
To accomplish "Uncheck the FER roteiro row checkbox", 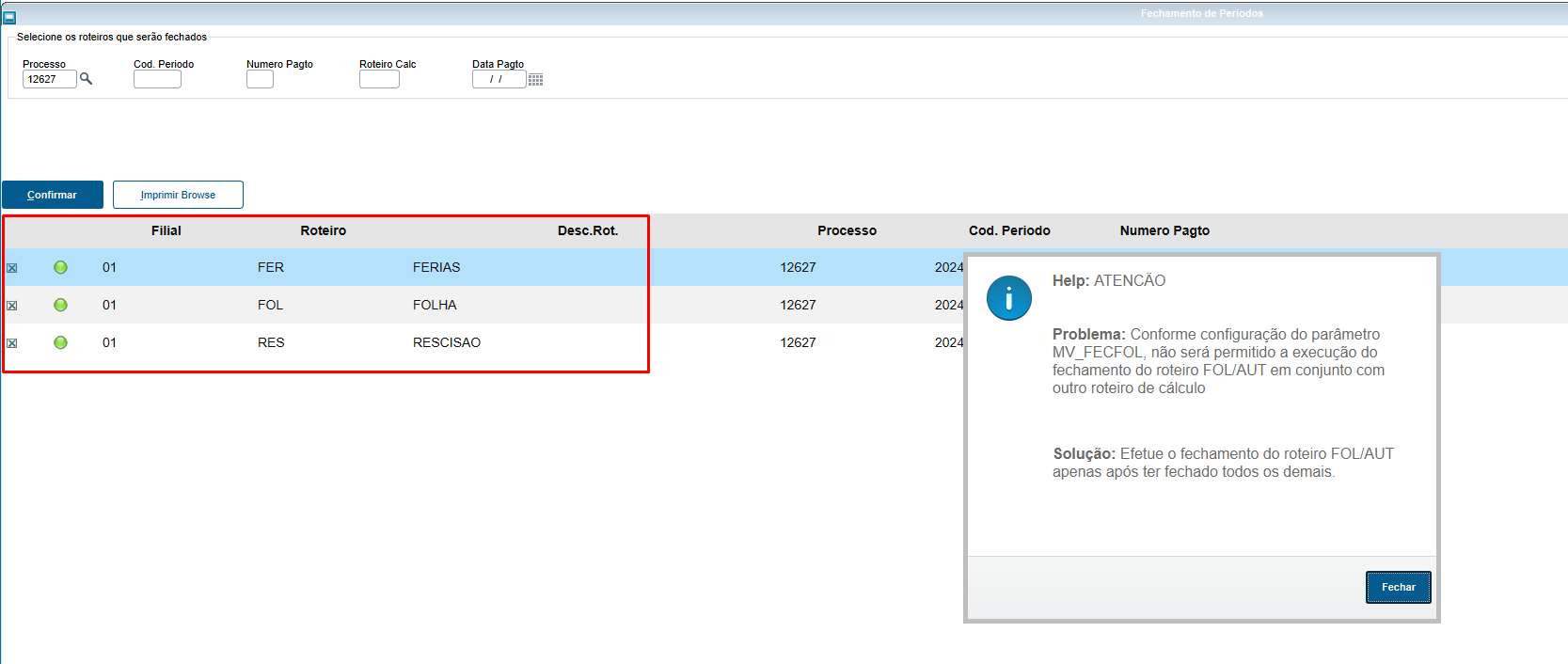I will point(12,268).
